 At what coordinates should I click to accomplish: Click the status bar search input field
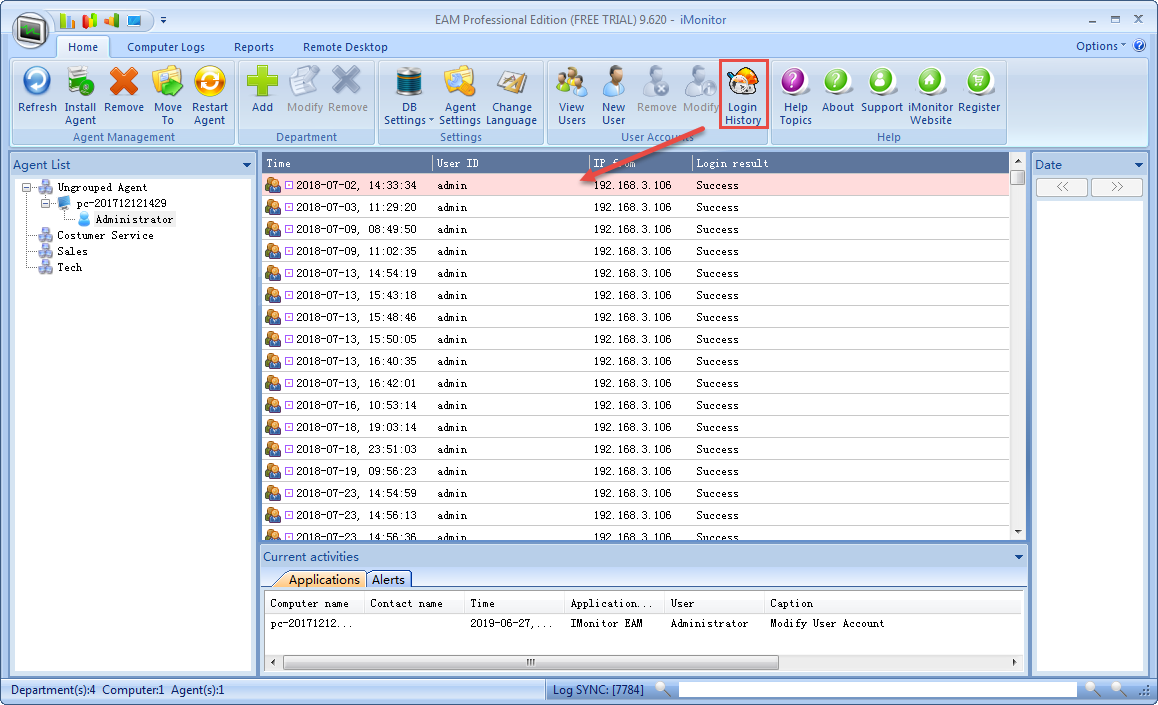877,689
